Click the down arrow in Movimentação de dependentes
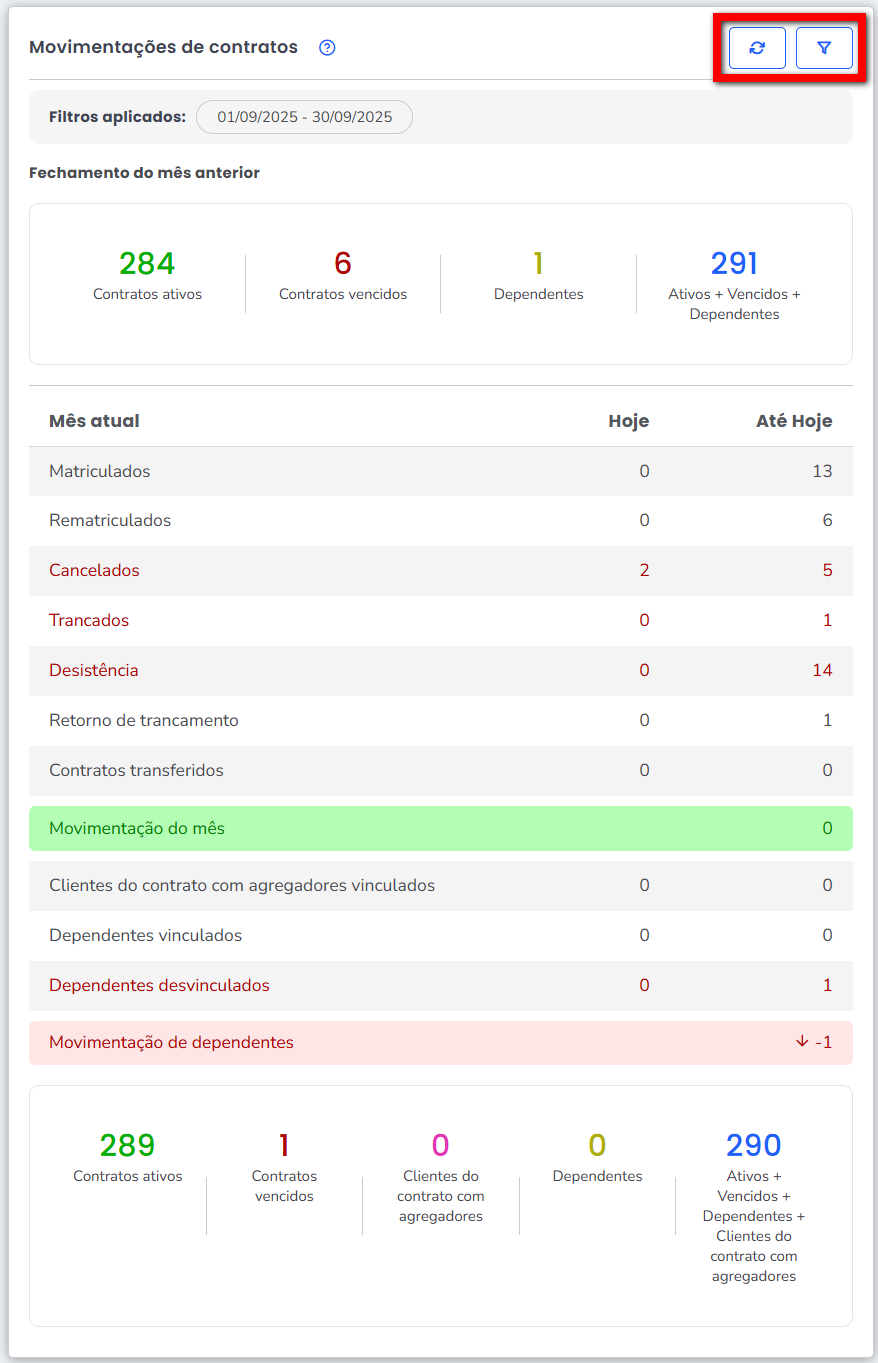Screen dimensions: 878x1363 tap(802, 1041)
